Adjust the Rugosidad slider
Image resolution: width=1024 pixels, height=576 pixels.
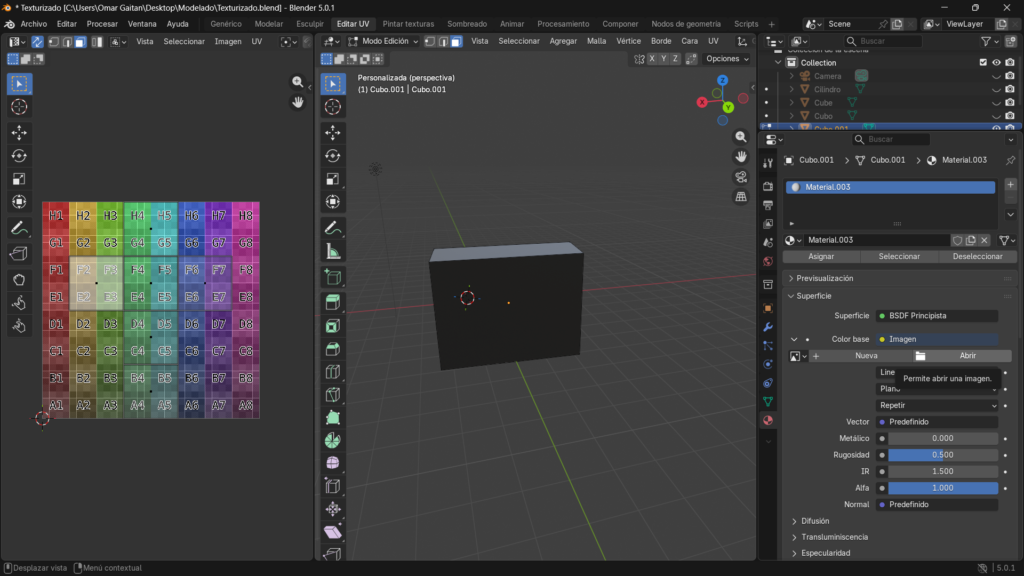coord(942,455)
